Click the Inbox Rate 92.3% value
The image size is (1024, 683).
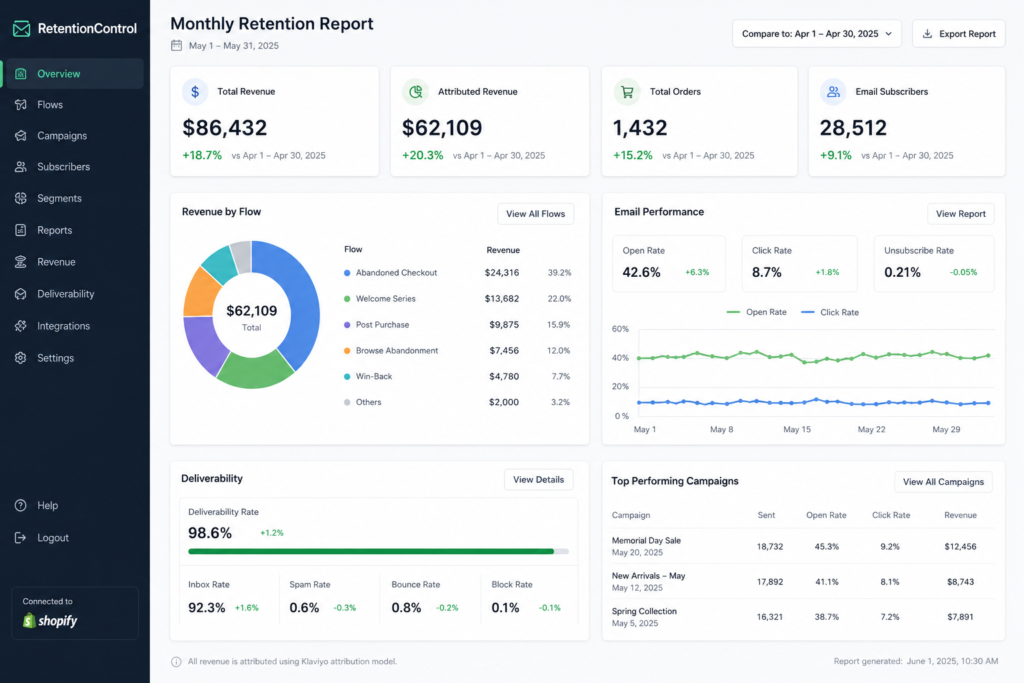(x=206, y=608)
